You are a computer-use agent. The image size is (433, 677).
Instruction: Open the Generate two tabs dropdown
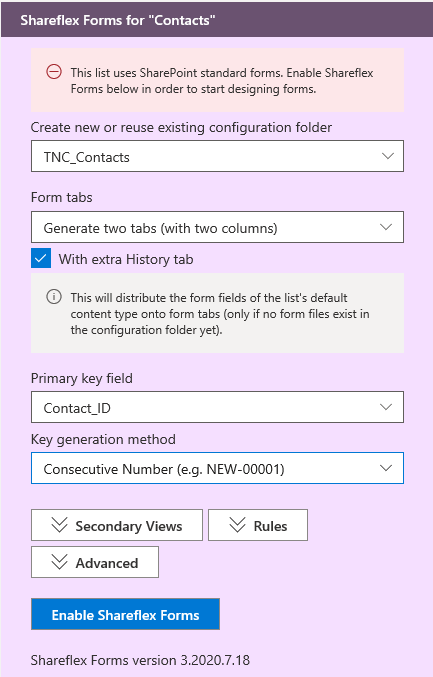[x=217, y=227]
